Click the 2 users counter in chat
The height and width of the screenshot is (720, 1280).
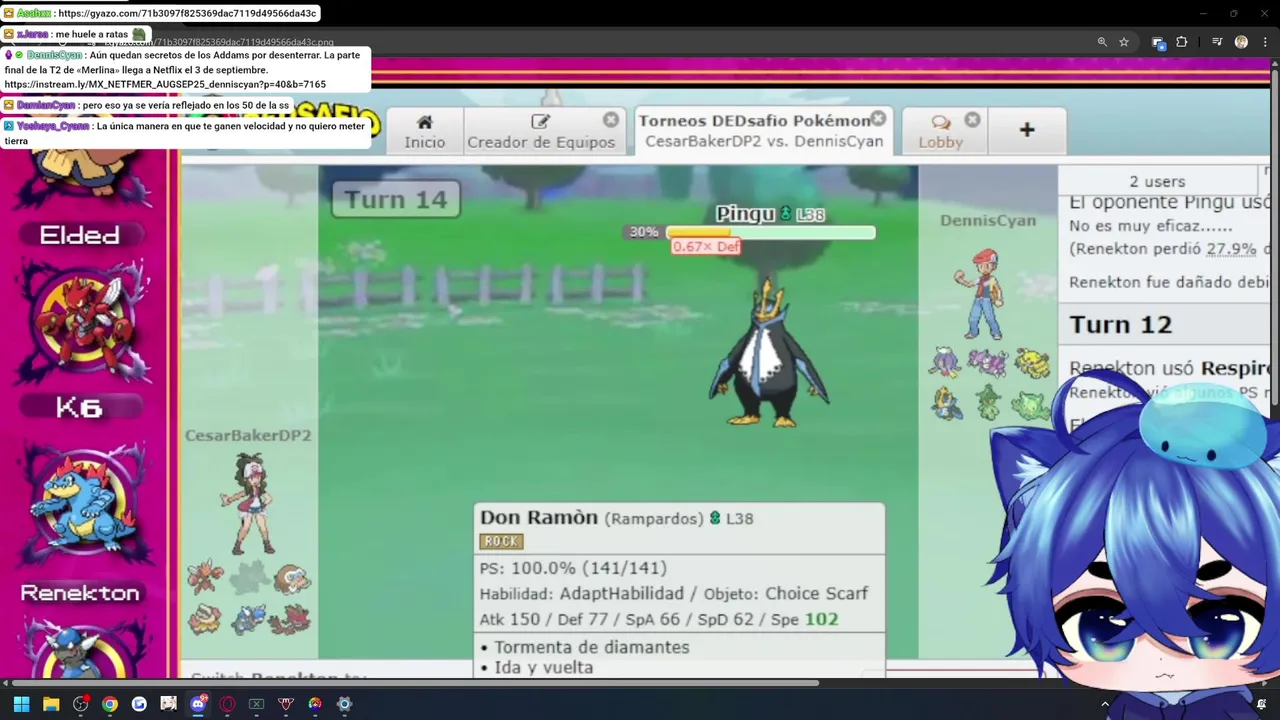tap(1157, 181)
